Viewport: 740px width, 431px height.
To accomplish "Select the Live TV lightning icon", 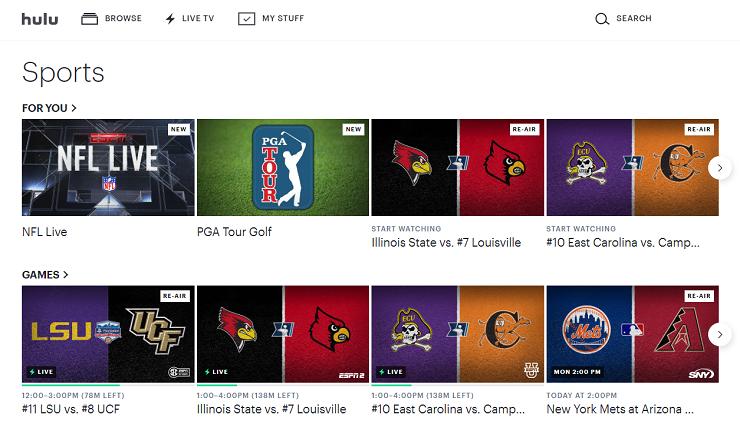I will (170, 19).
